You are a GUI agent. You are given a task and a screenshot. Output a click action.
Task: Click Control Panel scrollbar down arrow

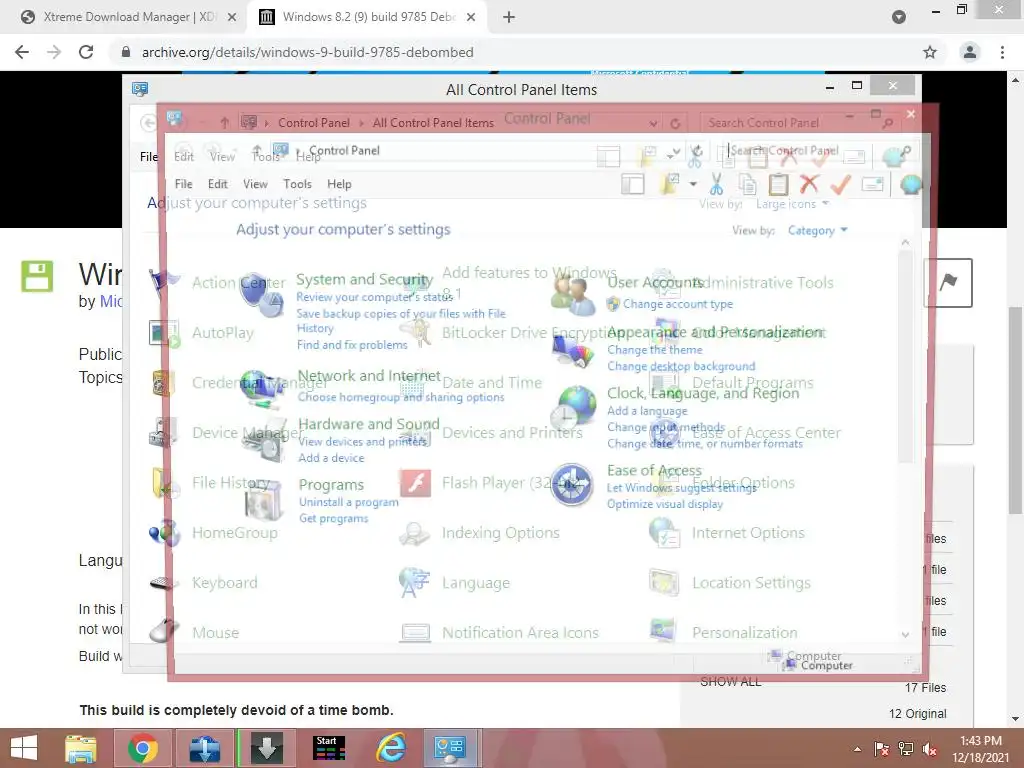(905, 634)
